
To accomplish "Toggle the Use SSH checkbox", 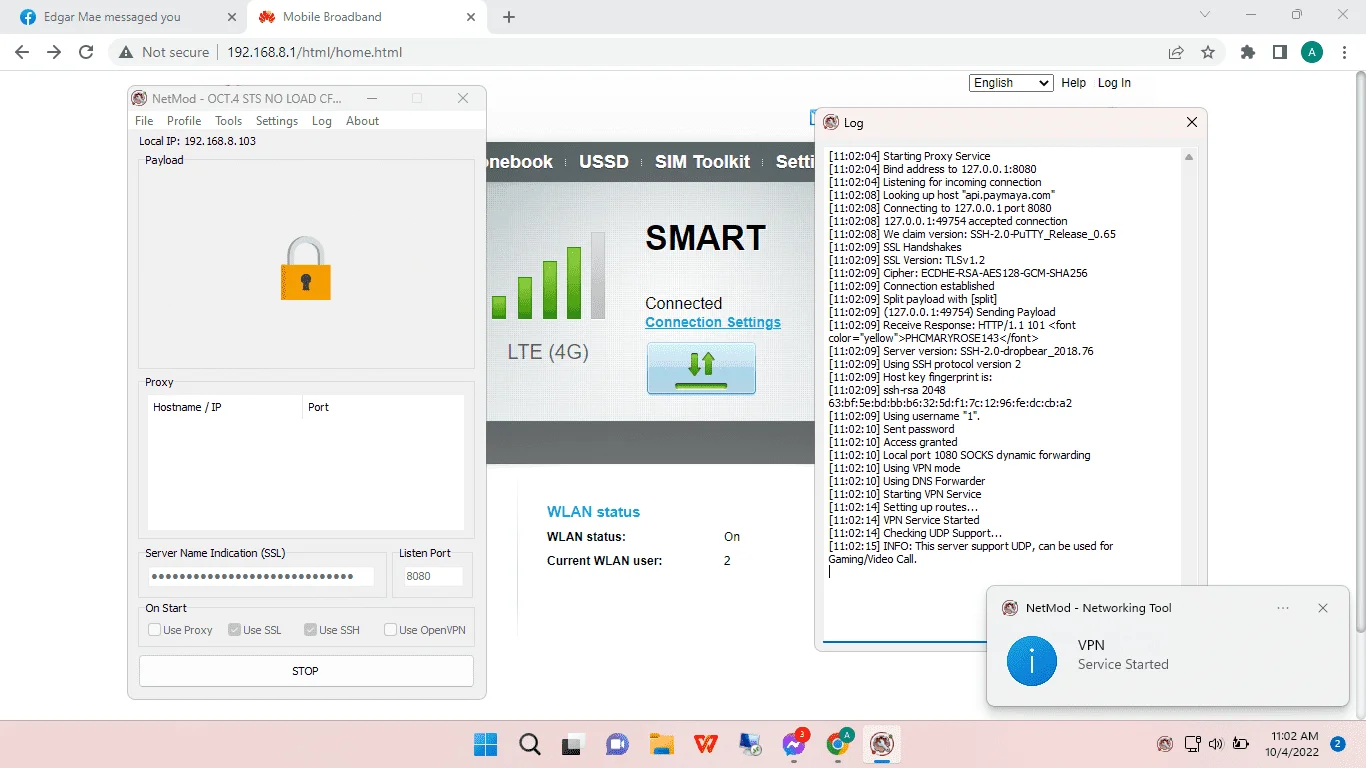I will pos(311,630).
